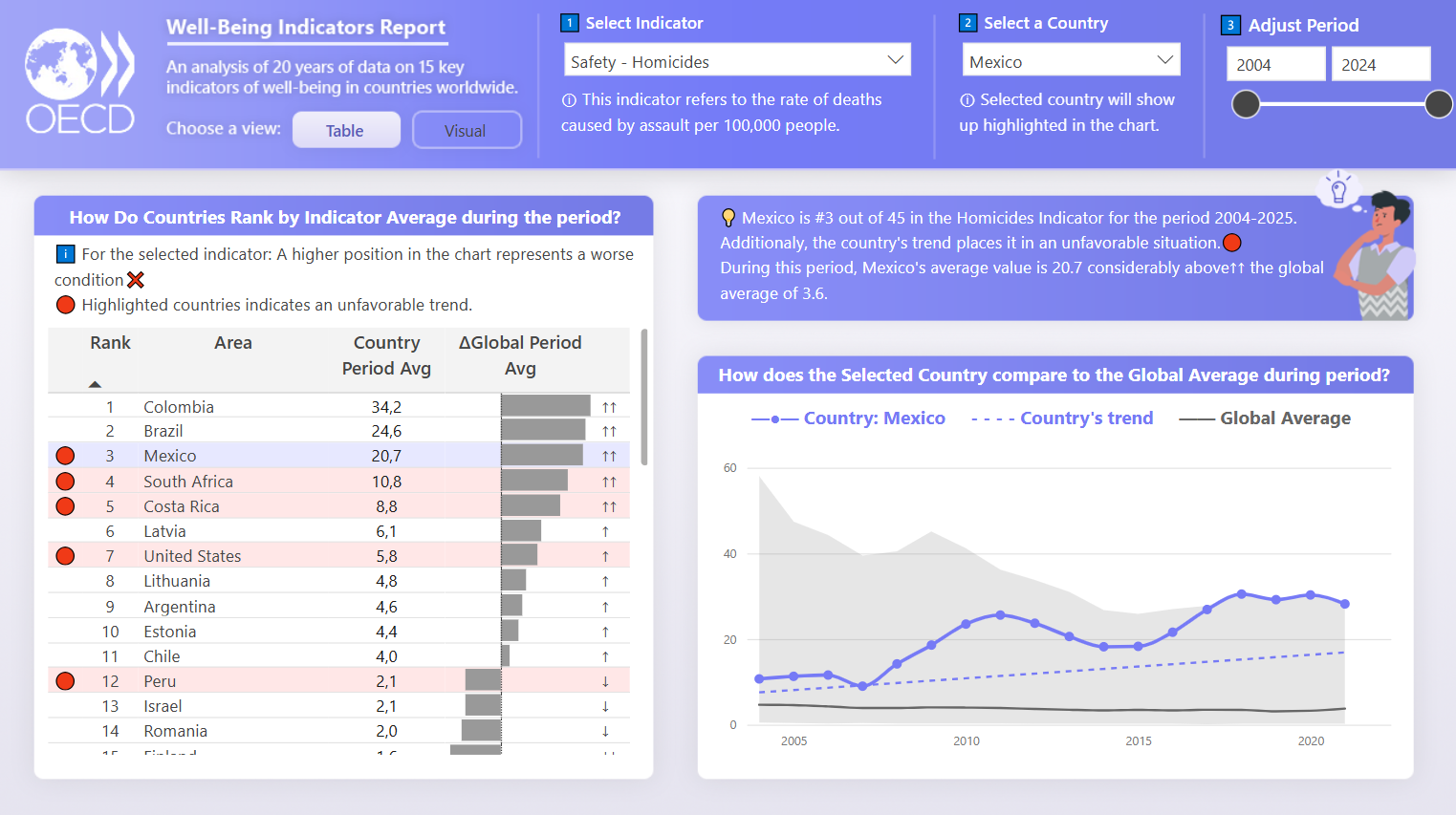Viewport: 1456px width, 815px height.
Task: Click the ΔGlobal Period Avg column header
Action: coord(520,355)
